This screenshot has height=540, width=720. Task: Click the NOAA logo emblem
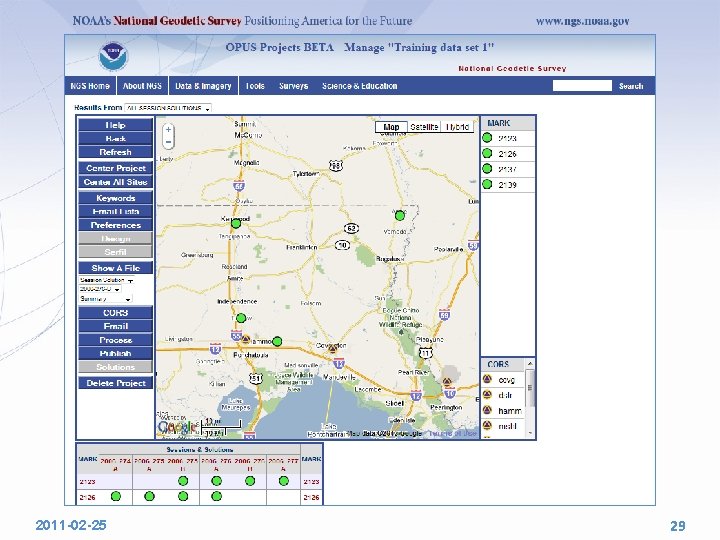coord(113,56)
